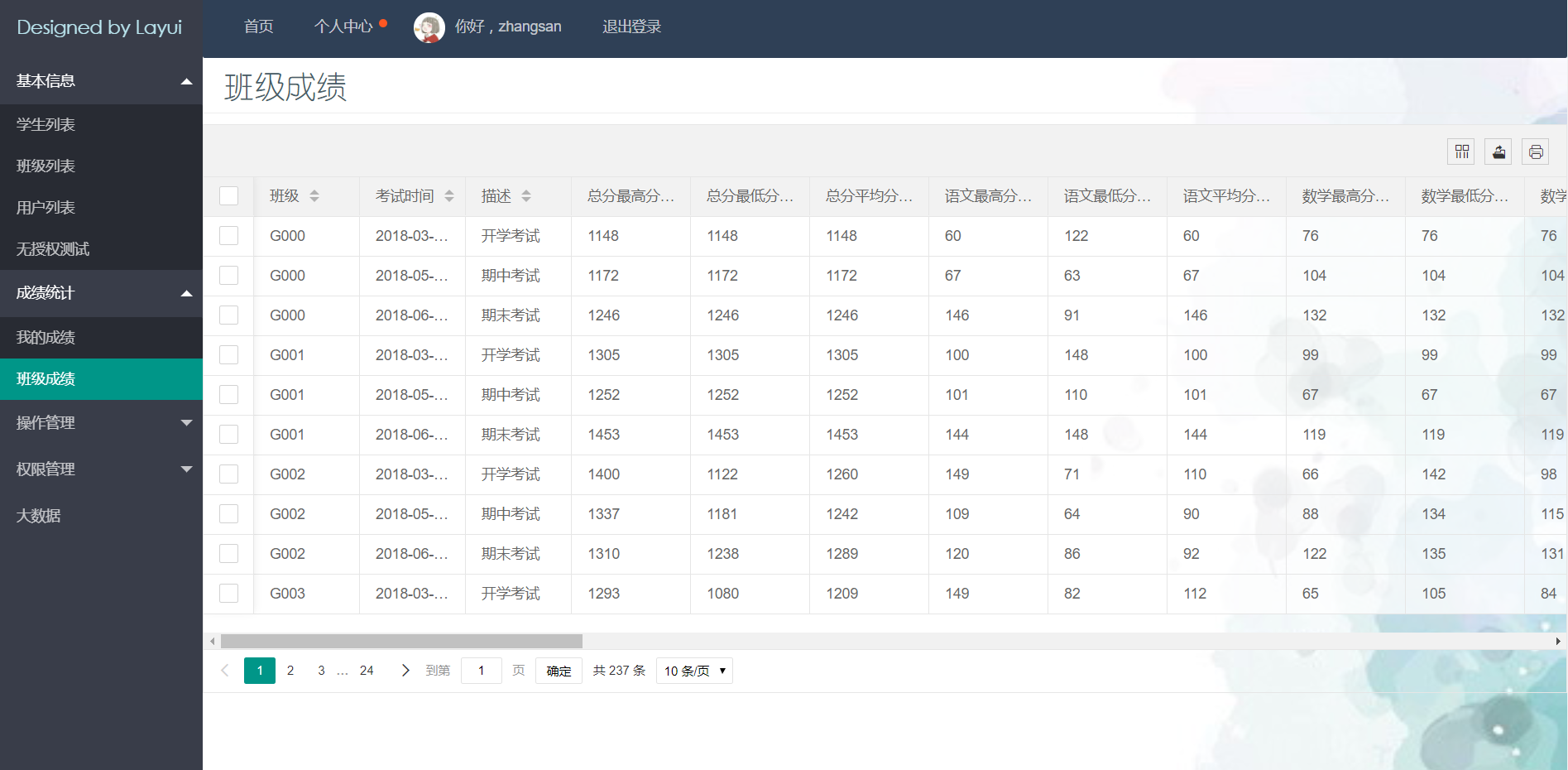Screen dimensions: 1568x770
Task: Go to next page with the right chevron
Action: [405, 671]
